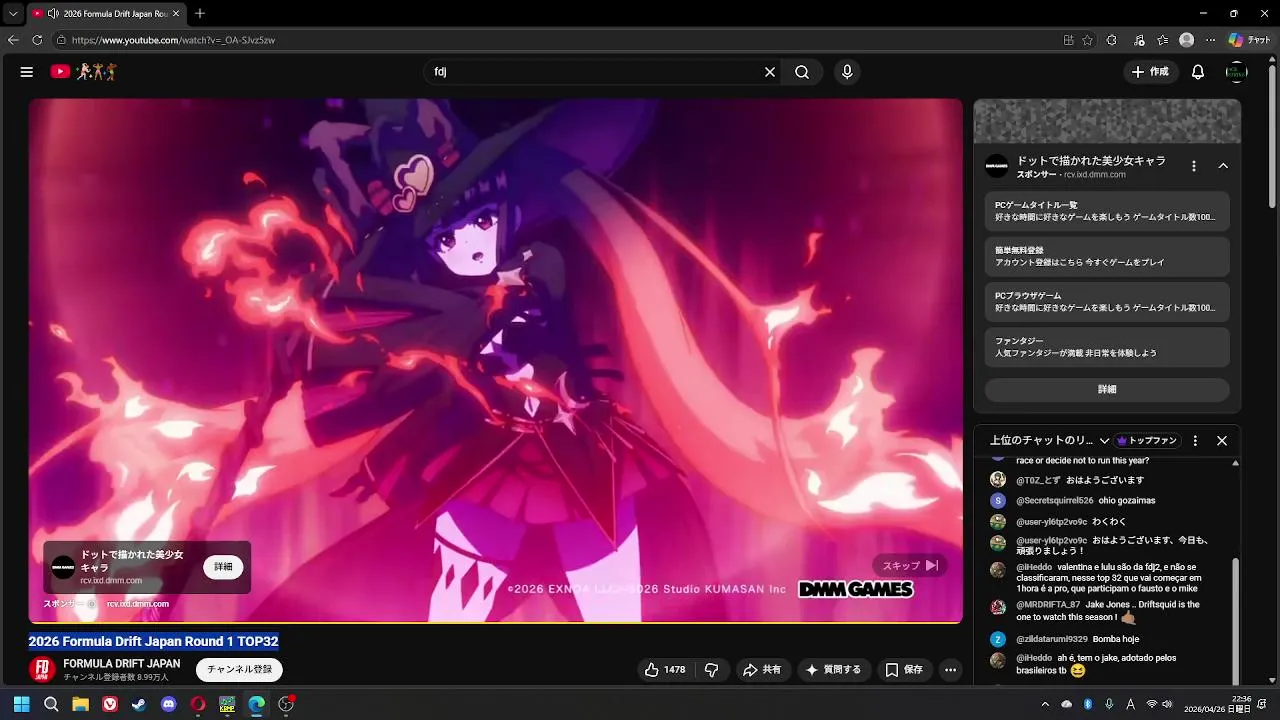Open the ad panel three-dot options

[x=1194, y=166]
